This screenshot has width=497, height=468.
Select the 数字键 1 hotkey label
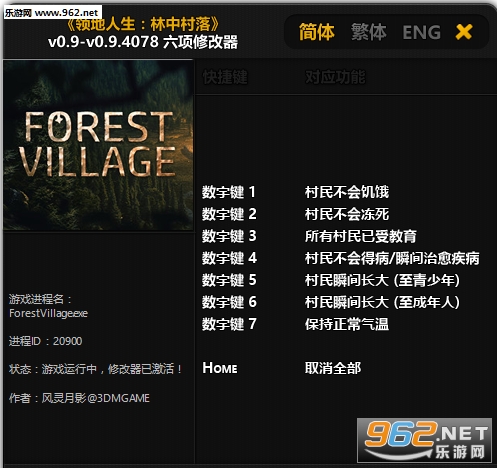click(229, 192)
